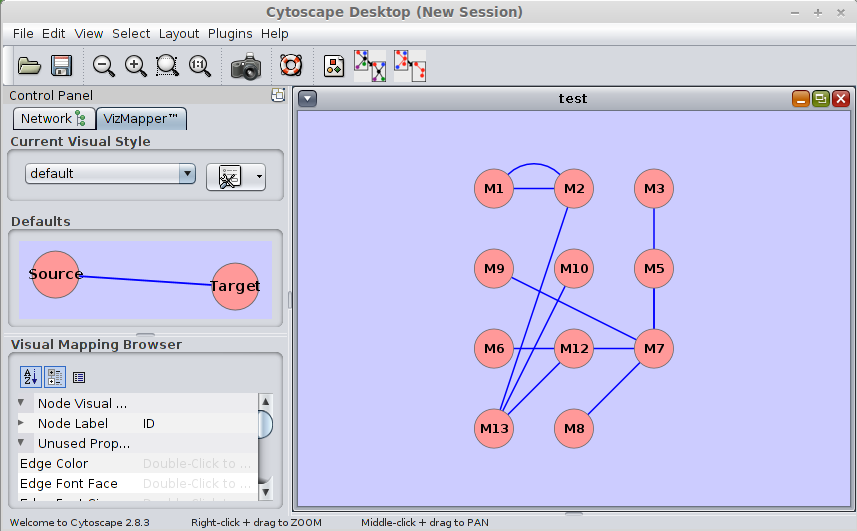Open the File menu
857x531 pixels.
[x=23, y=34]
